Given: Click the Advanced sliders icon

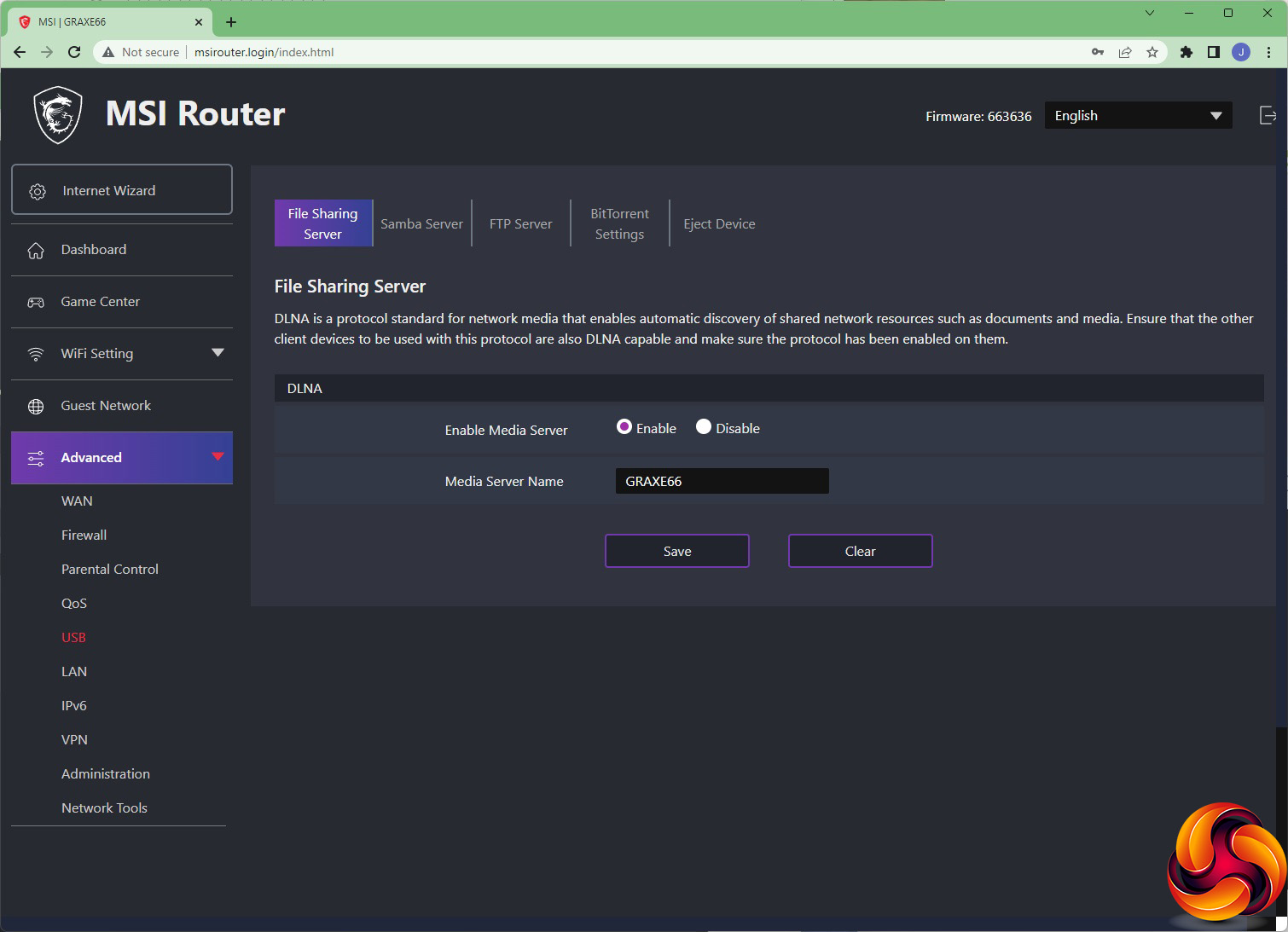Looking at the screenshot, I should click(36, 458).
